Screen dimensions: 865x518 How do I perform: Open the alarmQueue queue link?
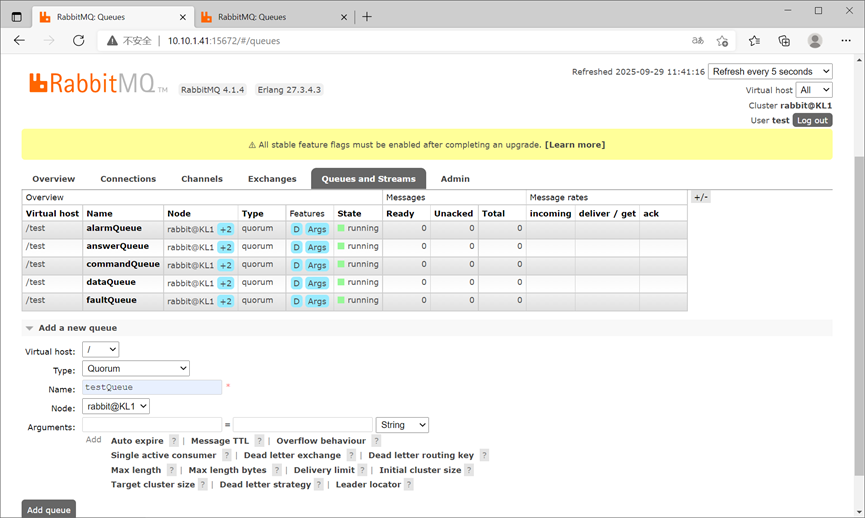click(x=114, y=228)
